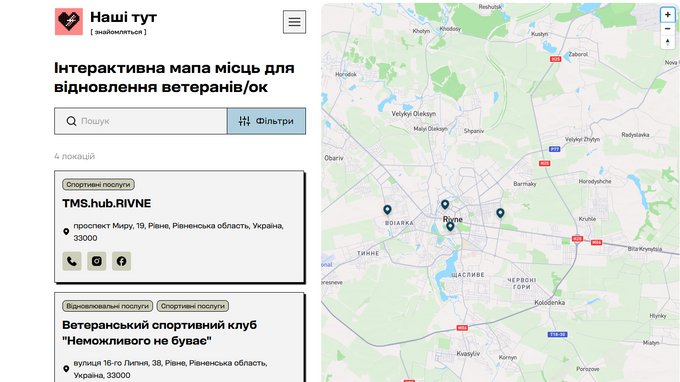The height and width of the screenshot is (382, 680).
Task: Zoom out on the map
Action: point(667,29)
